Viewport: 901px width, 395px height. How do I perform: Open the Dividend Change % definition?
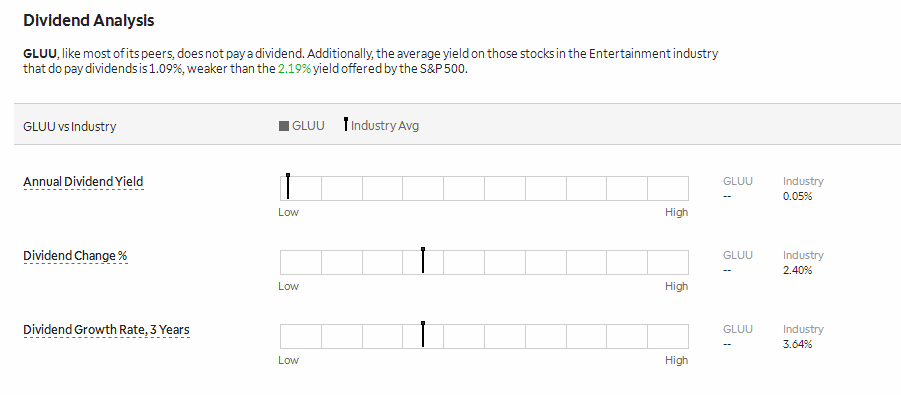(75, 256)
